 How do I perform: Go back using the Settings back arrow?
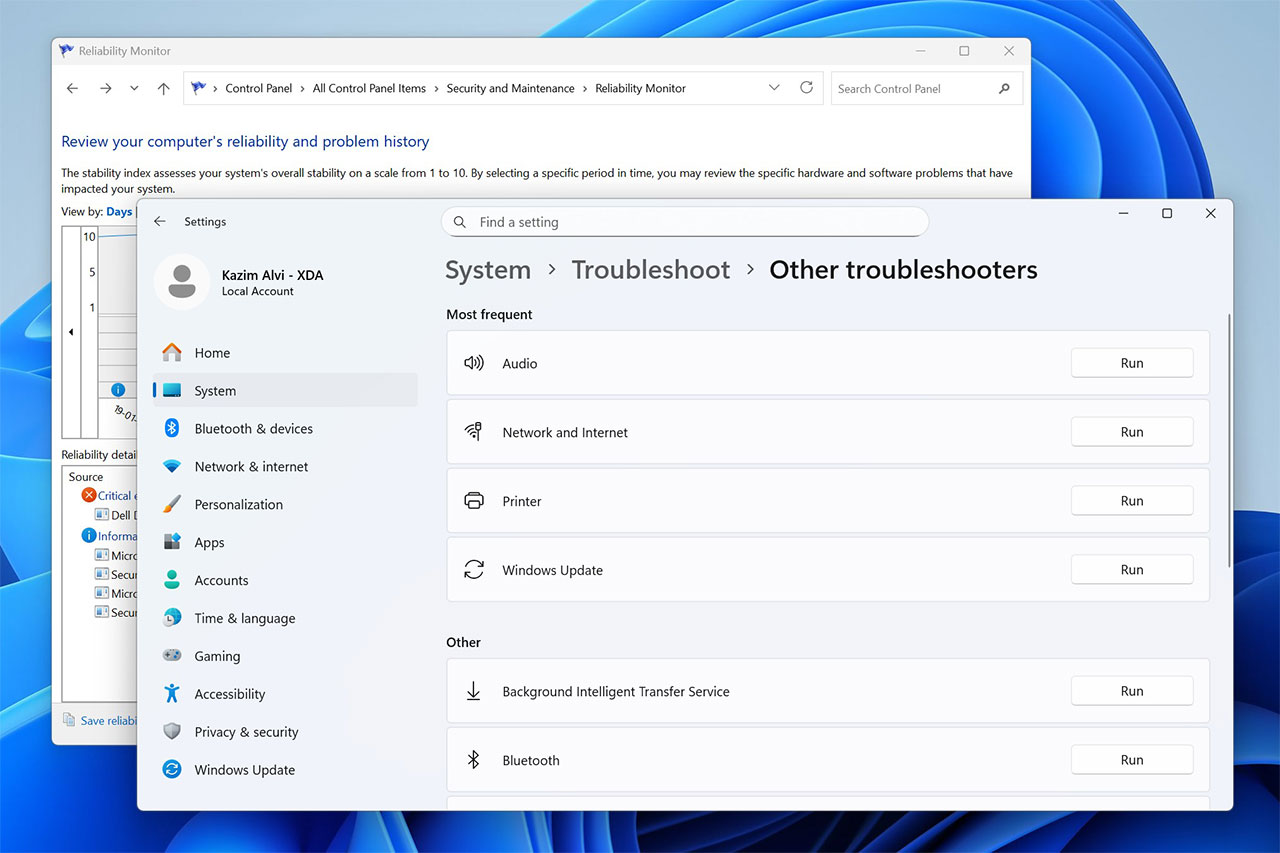160,222
